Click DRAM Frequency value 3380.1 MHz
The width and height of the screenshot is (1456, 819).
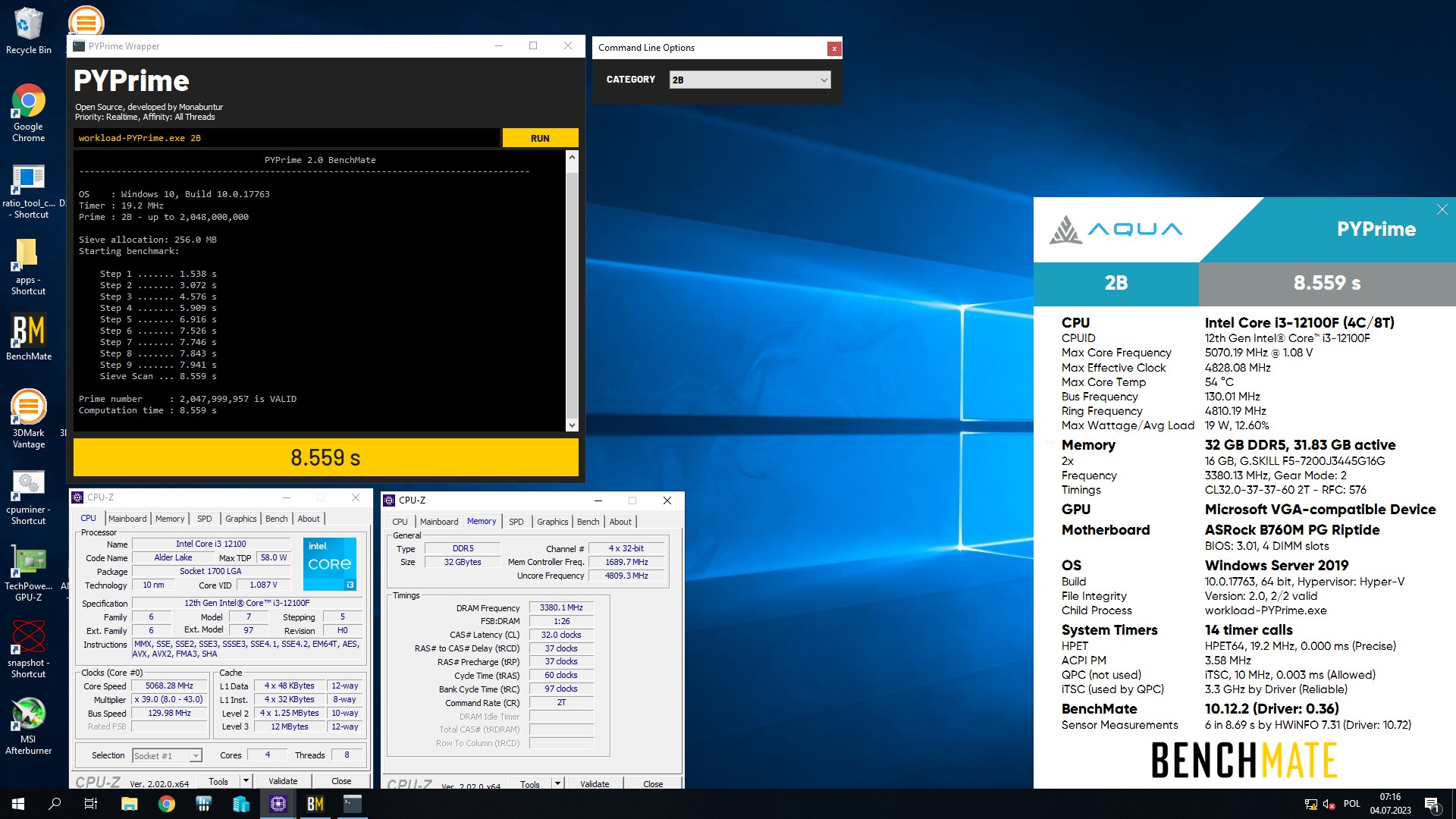point(561,607)
